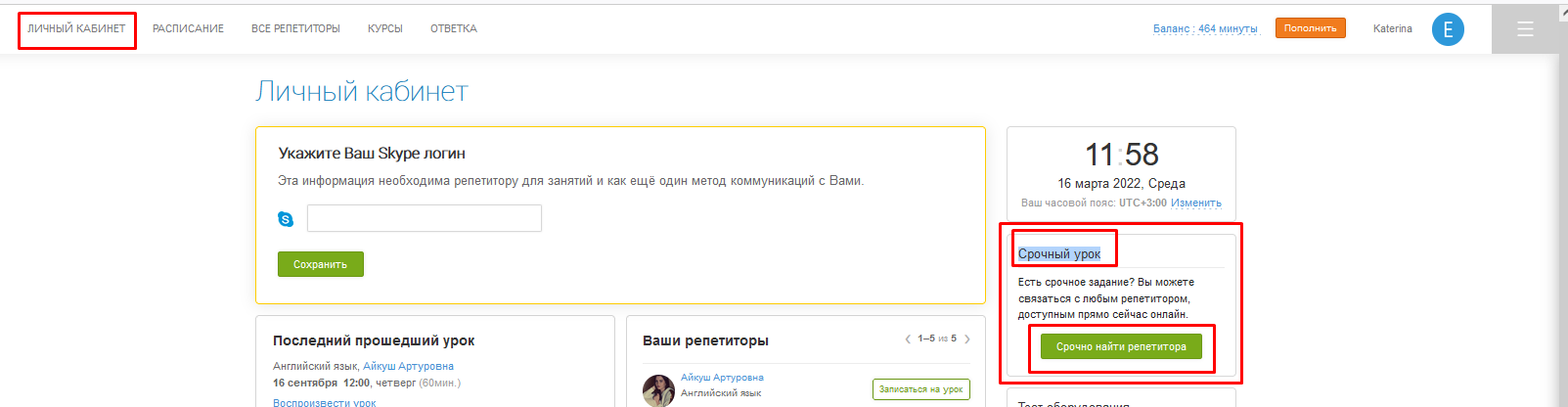Viewport: 1568px width, 407px height.
Task: Open the ЛИЧНЫЙ КАБИНЕТ menu item
Action: pyautogui.click(x=76, y=29)
